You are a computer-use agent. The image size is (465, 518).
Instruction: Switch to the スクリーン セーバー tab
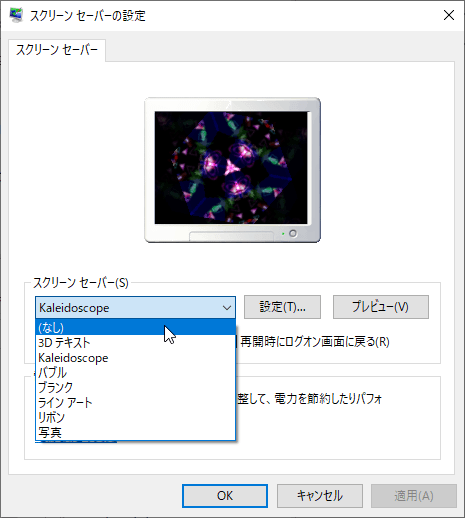(57, 50)
